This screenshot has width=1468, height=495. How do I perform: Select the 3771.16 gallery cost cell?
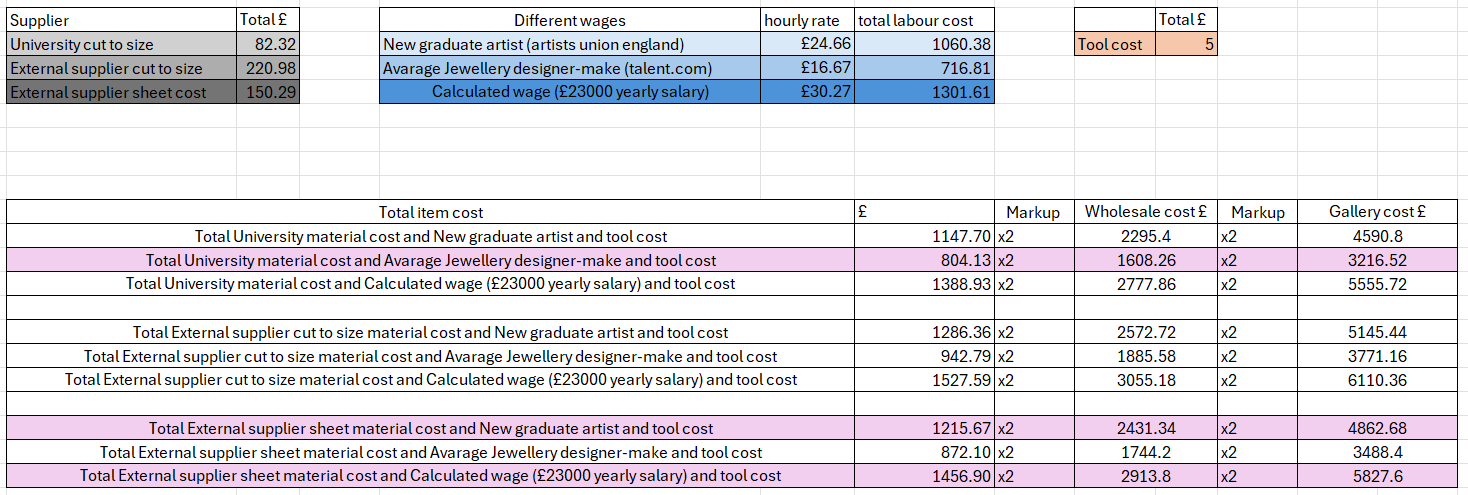click(1377, 356)
